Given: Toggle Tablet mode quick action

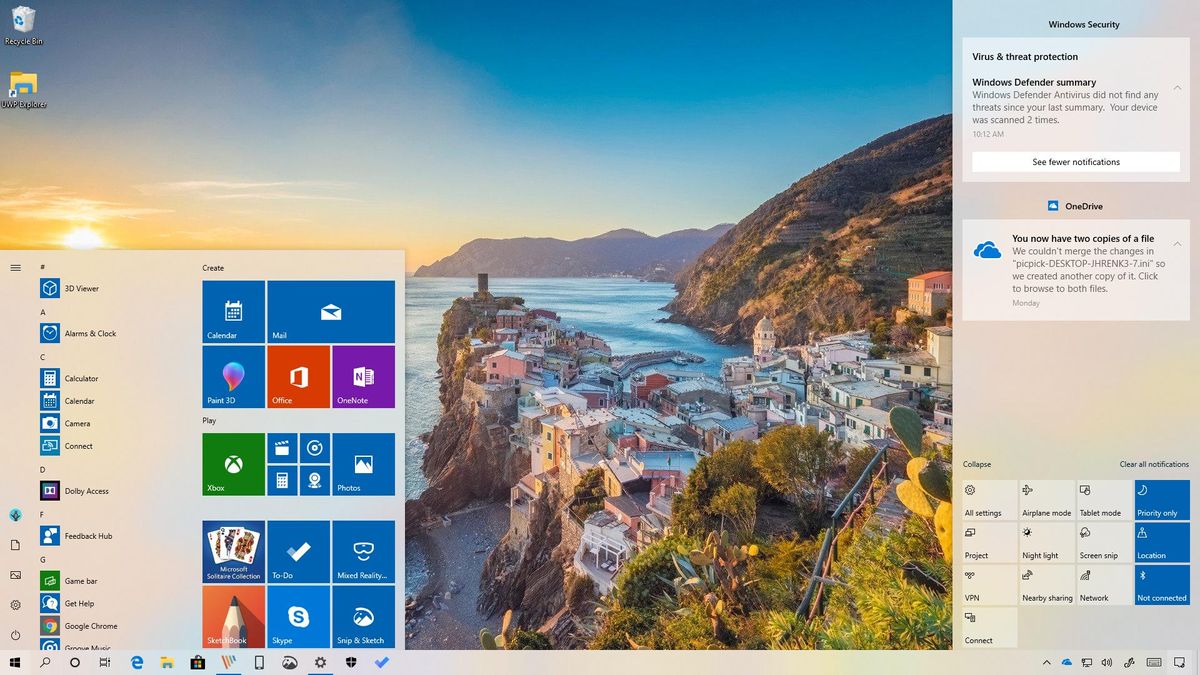Looking at the screenshot, I should (x=1105, y=500).
